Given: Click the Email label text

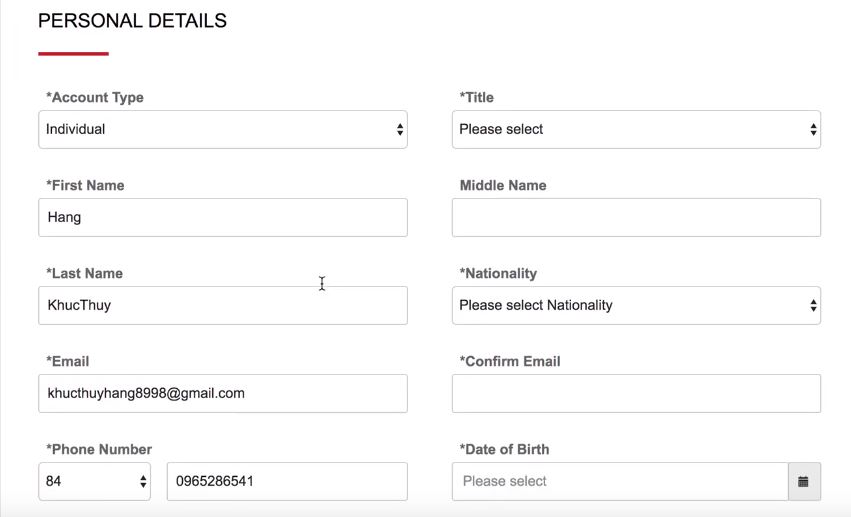Looking at the screenshot, I should [68, 361].
